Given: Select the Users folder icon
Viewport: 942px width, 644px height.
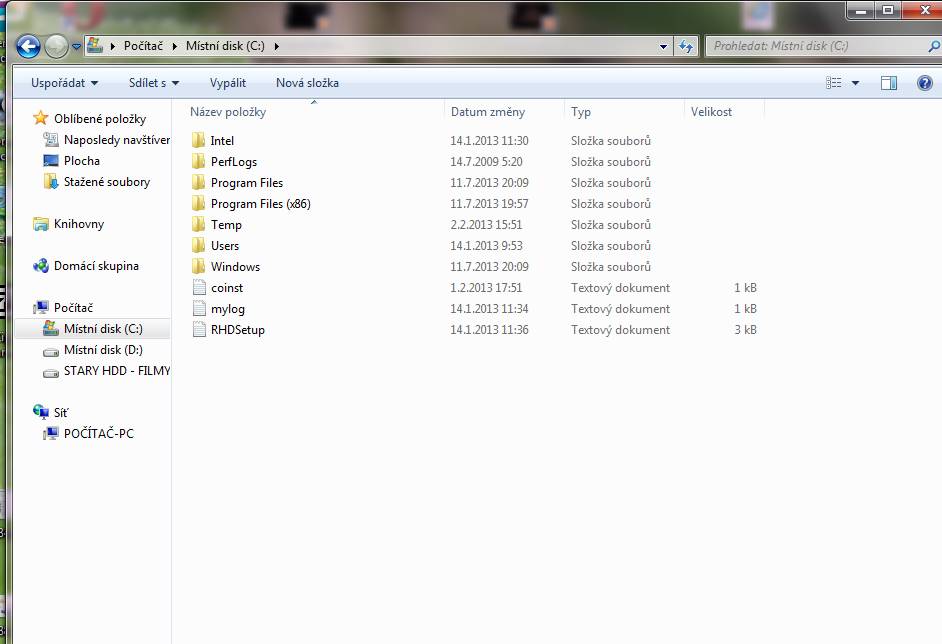Looking at the screenshot, I should (x=198, y=246).
